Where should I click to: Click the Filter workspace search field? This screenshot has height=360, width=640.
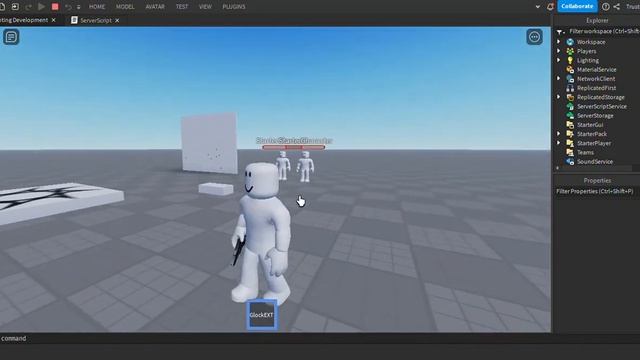coord(604,31)
